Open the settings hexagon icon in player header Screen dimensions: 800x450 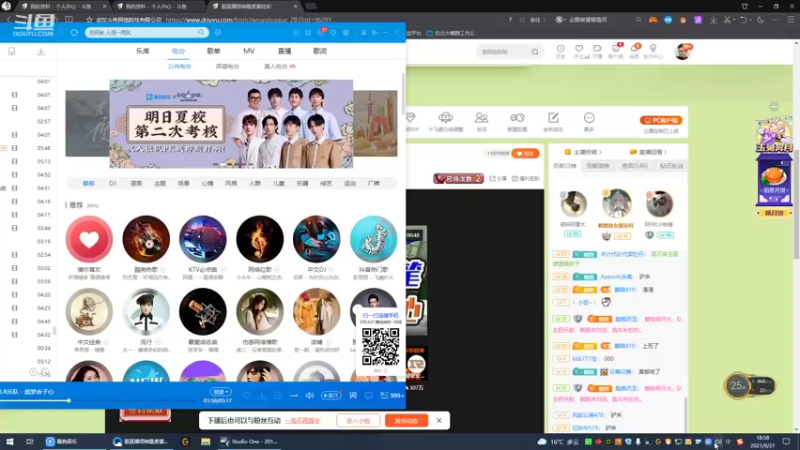[x=346, y=33]
